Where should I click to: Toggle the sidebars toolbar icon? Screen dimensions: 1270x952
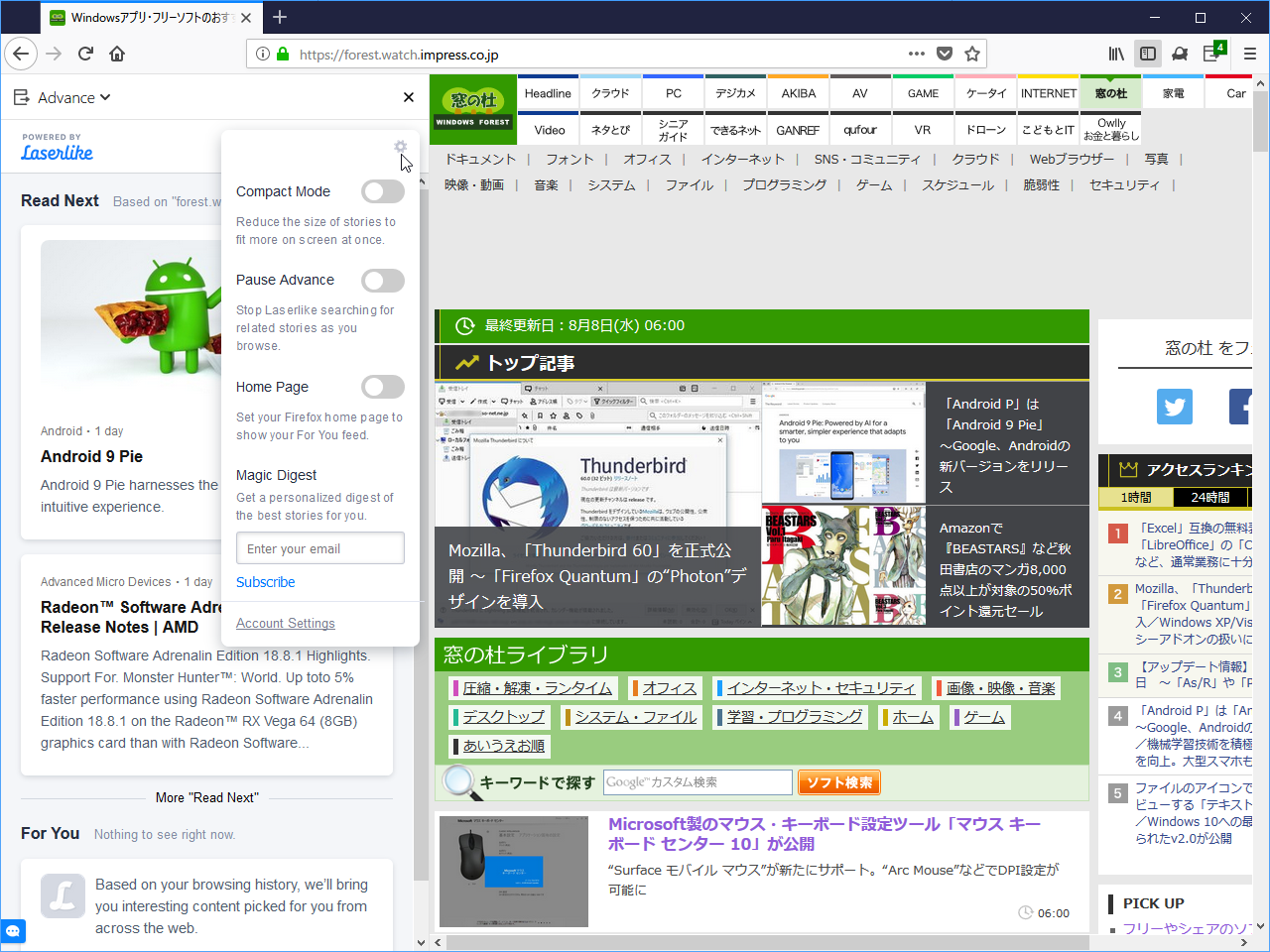(1148, 54)
